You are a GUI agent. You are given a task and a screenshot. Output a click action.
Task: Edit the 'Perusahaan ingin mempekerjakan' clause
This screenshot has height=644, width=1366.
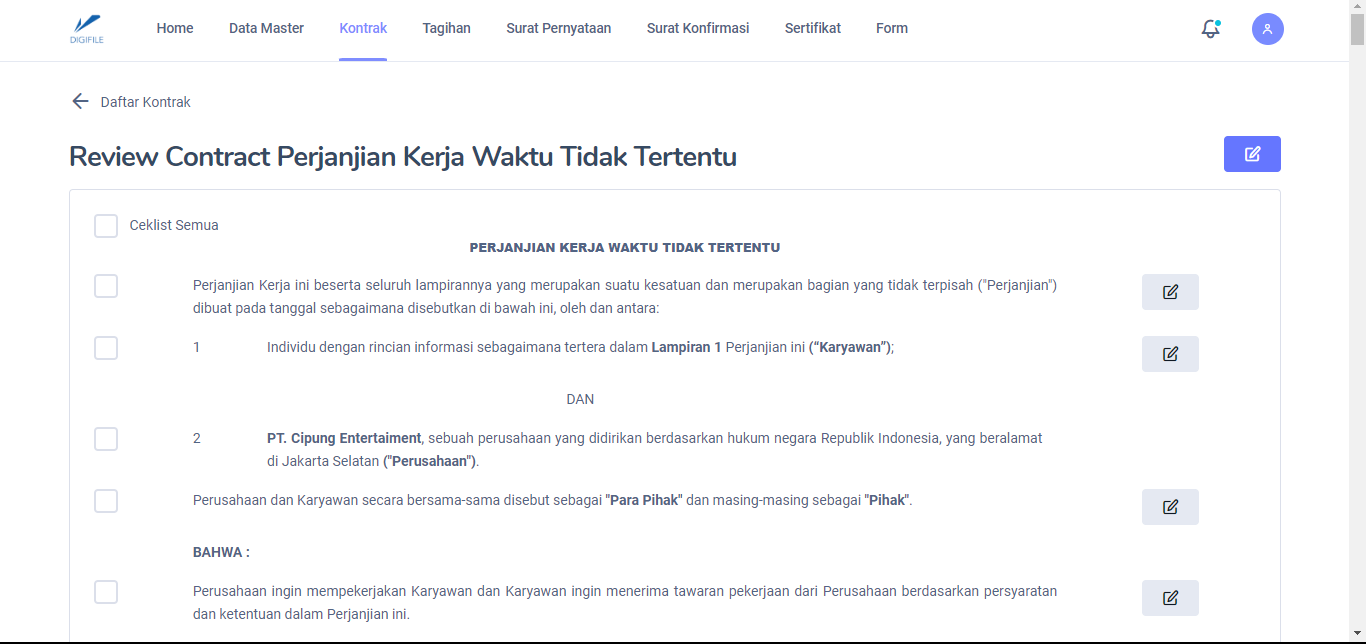click(1170, 598)
